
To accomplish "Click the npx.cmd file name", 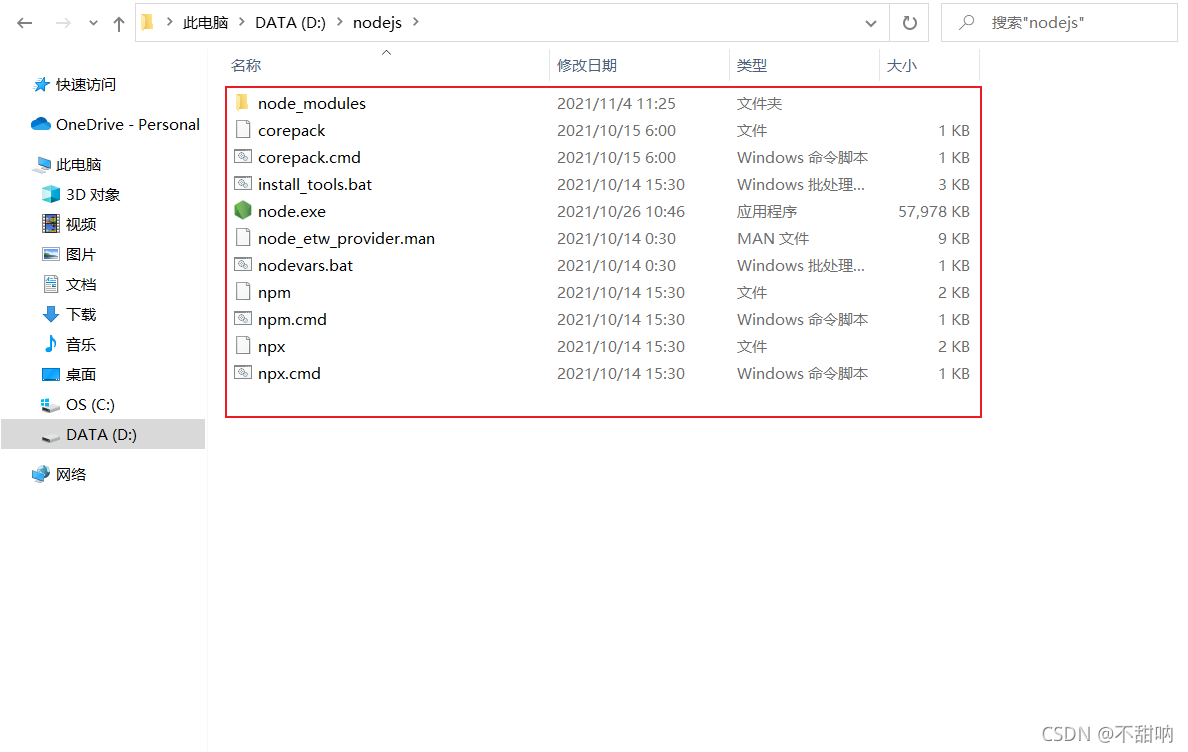I will 289,374.
